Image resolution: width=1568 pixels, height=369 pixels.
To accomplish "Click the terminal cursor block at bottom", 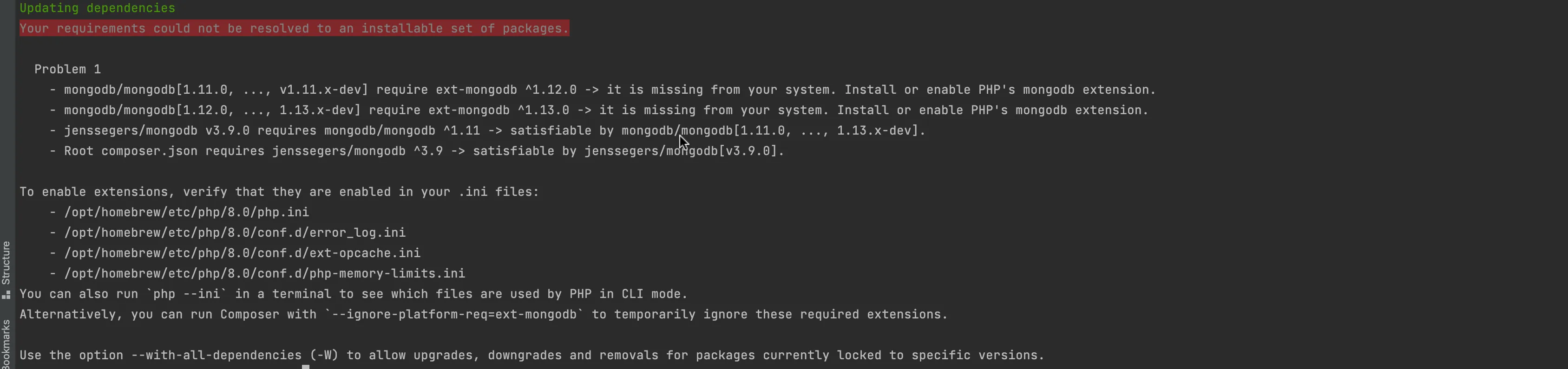I will [x=306, y=367].
